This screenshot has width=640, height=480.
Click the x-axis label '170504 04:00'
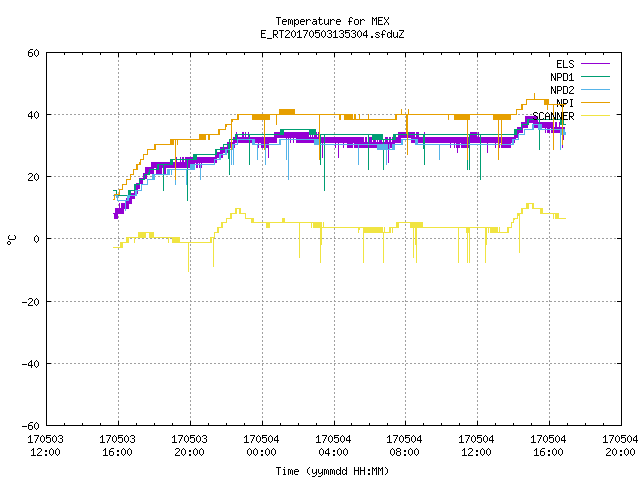333,446
